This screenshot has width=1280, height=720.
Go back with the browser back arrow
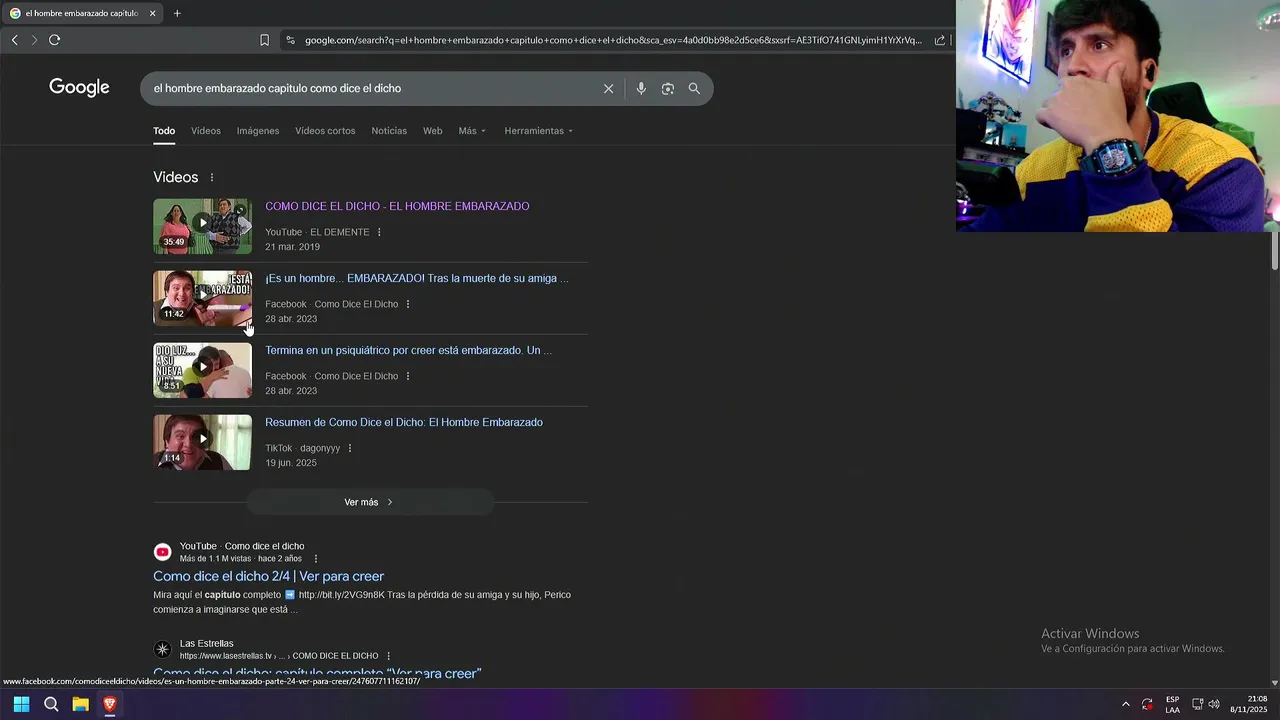(14, 40)
